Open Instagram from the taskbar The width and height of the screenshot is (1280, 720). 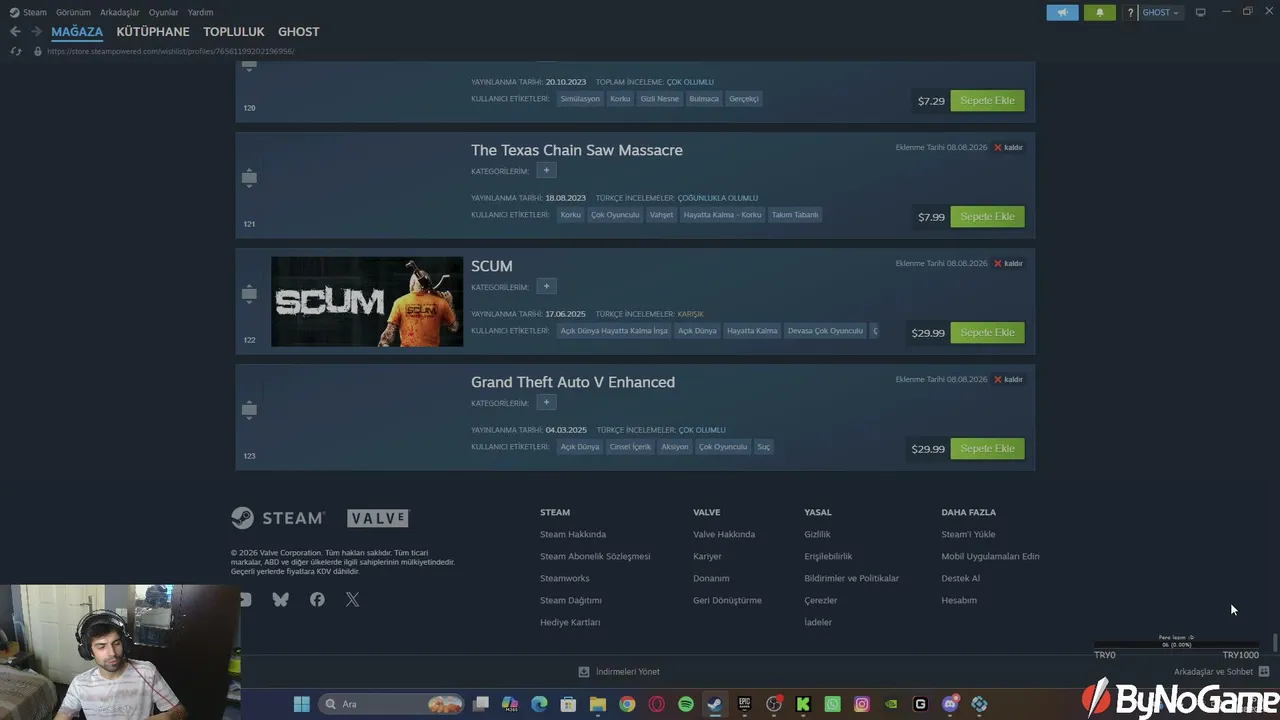point(862,704)
